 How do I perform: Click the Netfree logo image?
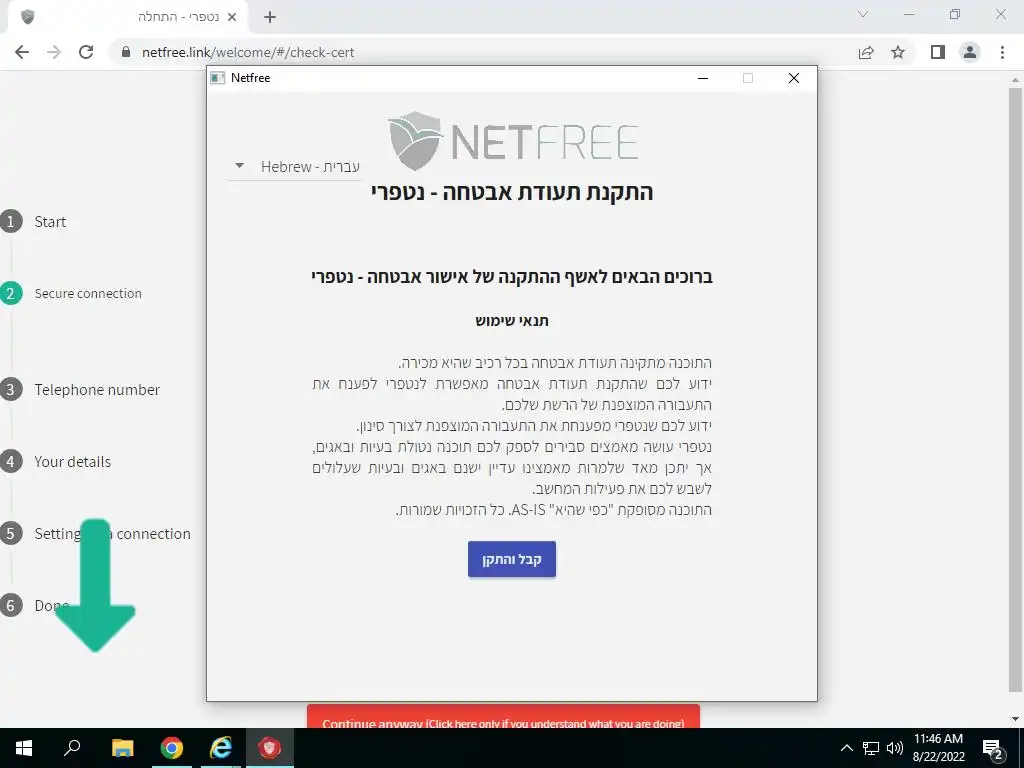(x=513, y=140)
